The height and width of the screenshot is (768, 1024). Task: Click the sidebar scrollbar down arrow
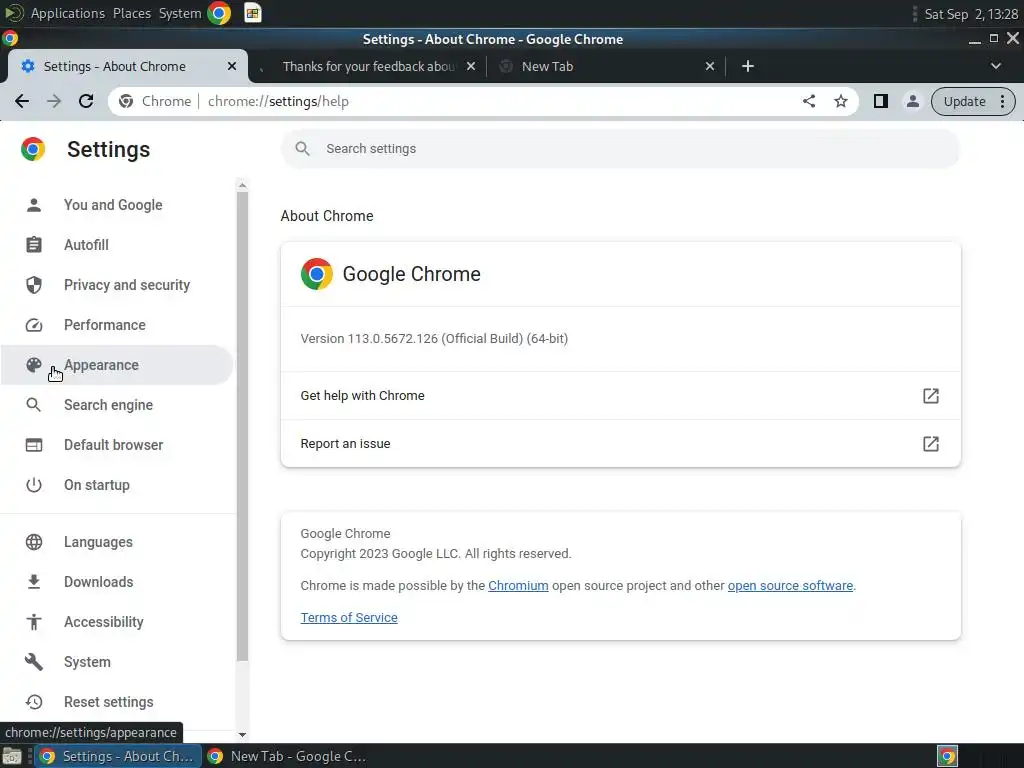pos(242,735)
